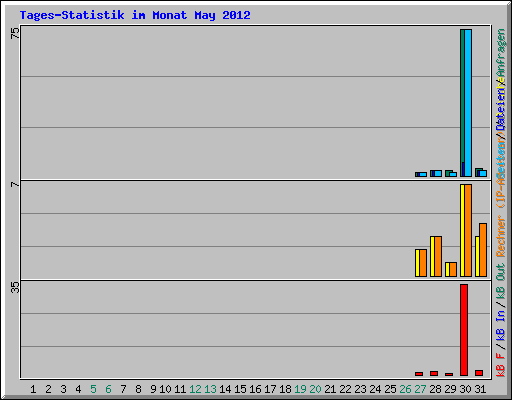
Task: Click day label 22 on x-axis
Action: [x=345, y=389]
